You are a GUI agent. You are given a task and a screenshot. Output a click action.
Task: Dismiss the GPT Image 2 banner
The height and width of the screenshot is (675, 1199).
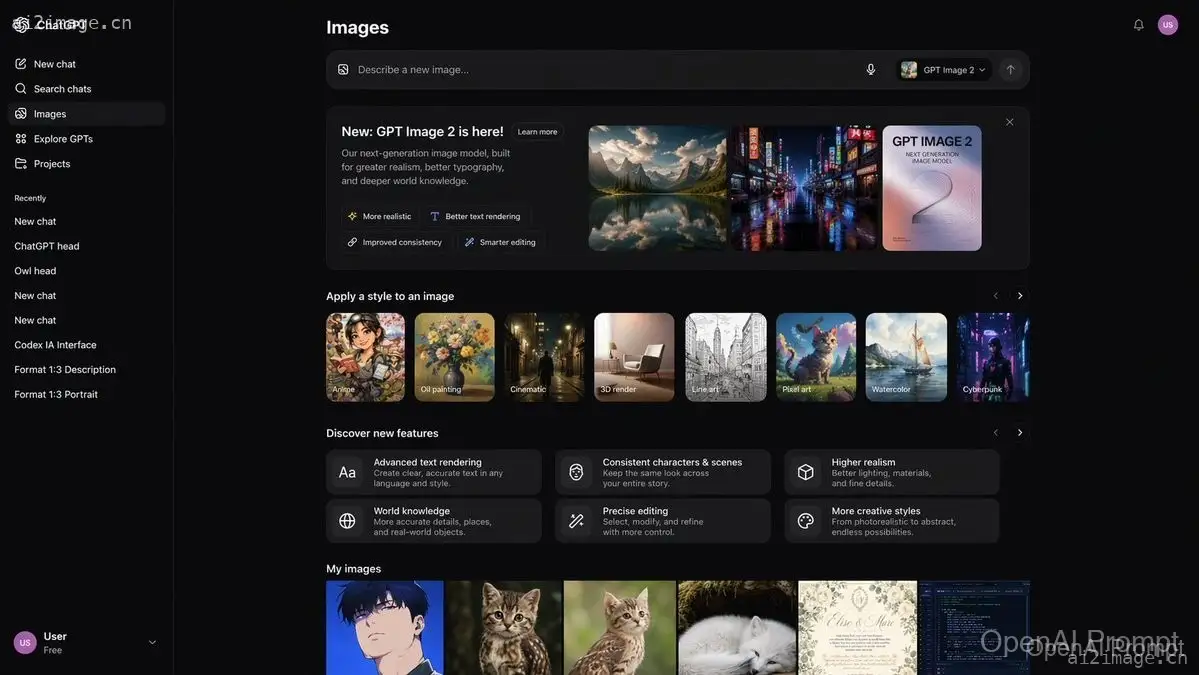tap(1009, 122)
